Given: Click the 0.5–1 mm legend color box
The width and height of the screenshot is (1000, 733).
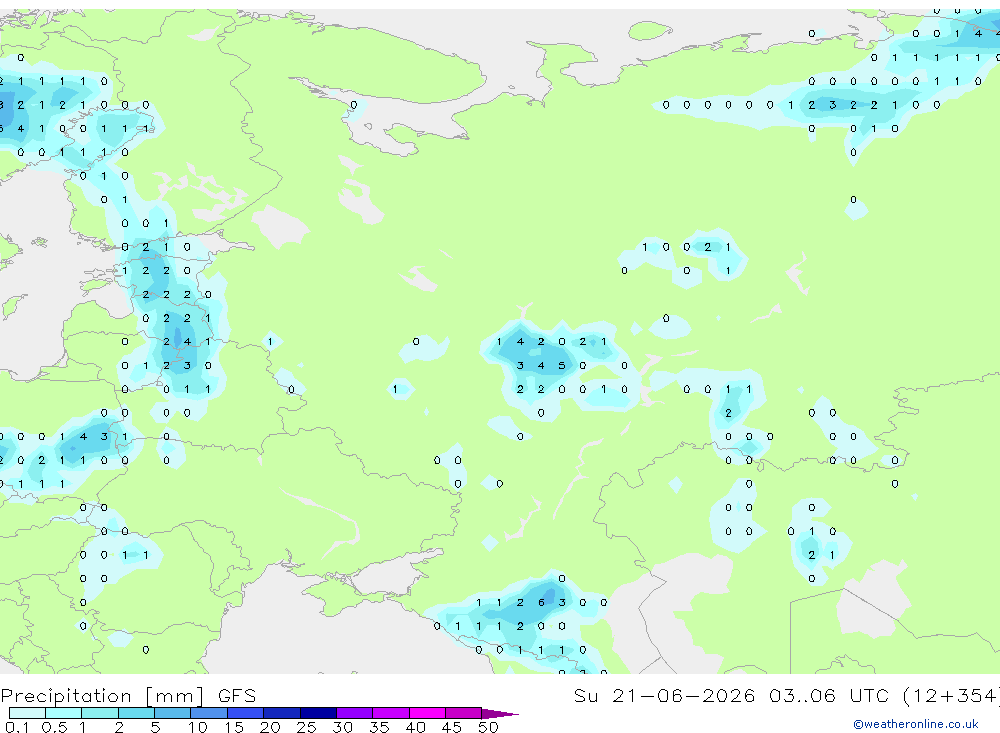Looking at the screenshot, I should click(64, 713).
